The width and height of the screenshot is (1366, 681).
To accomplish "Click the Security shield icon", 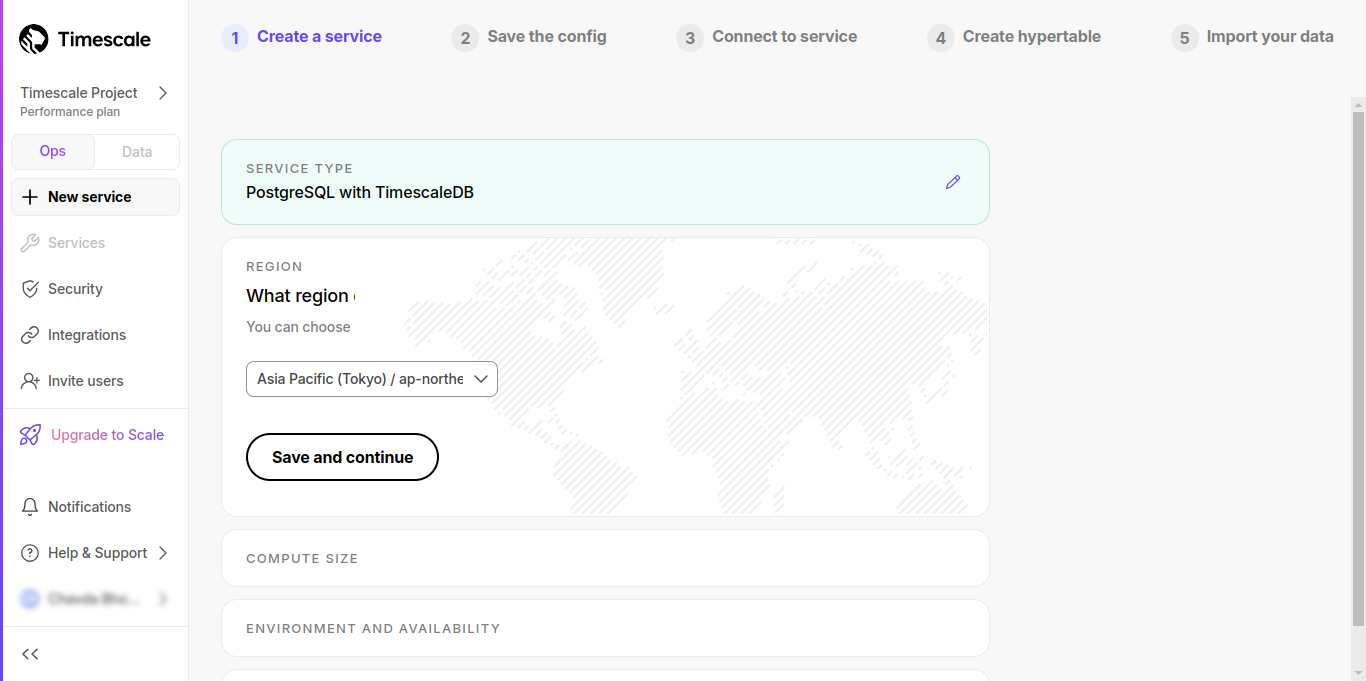I will pos(30,289).
